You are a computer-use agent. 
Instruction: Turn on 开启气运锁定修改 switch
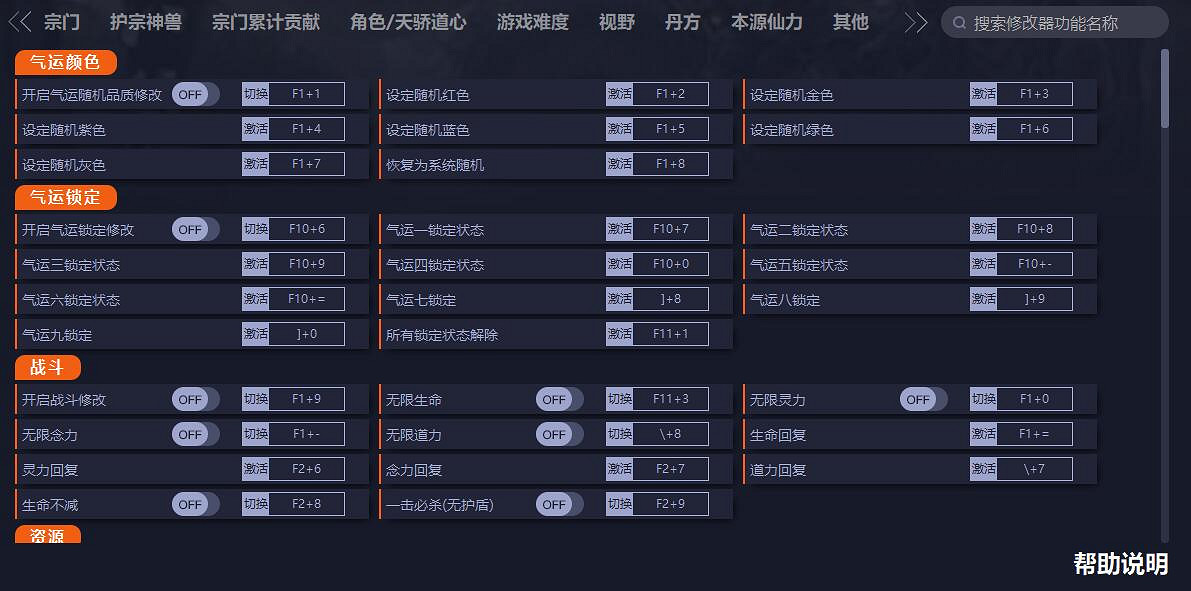(x=193, y=228)
